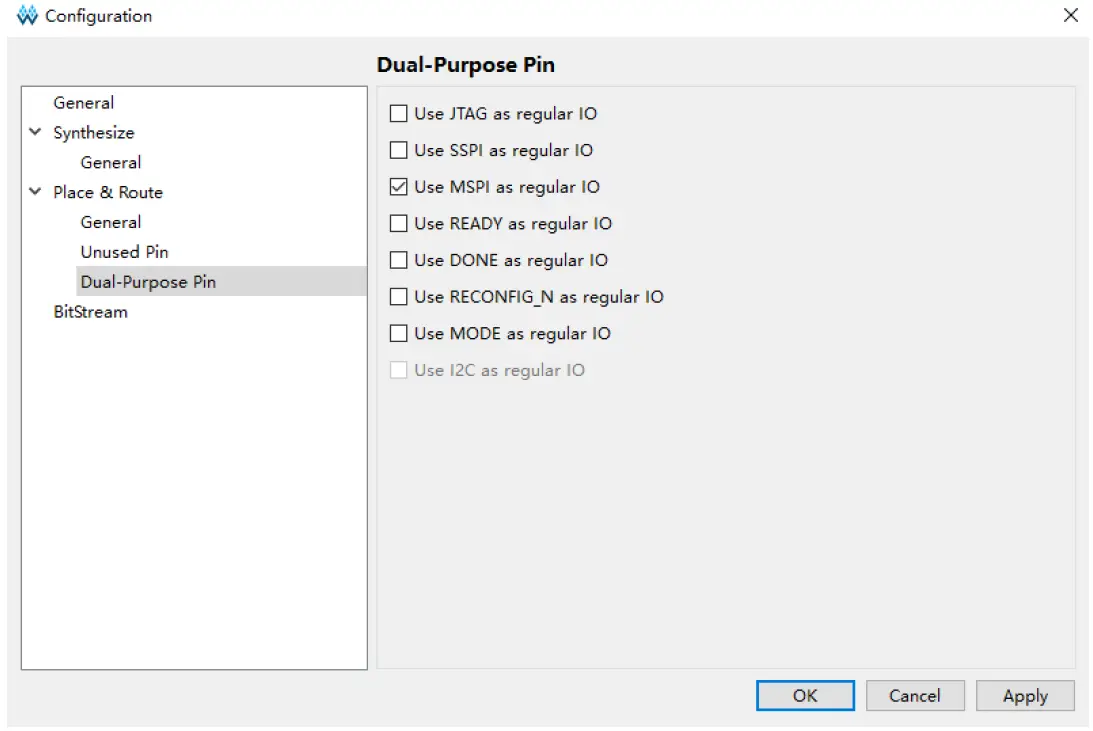Select General under Place & Route
The height and width of the screenshot is (731, 1093).
coord(110,222)
